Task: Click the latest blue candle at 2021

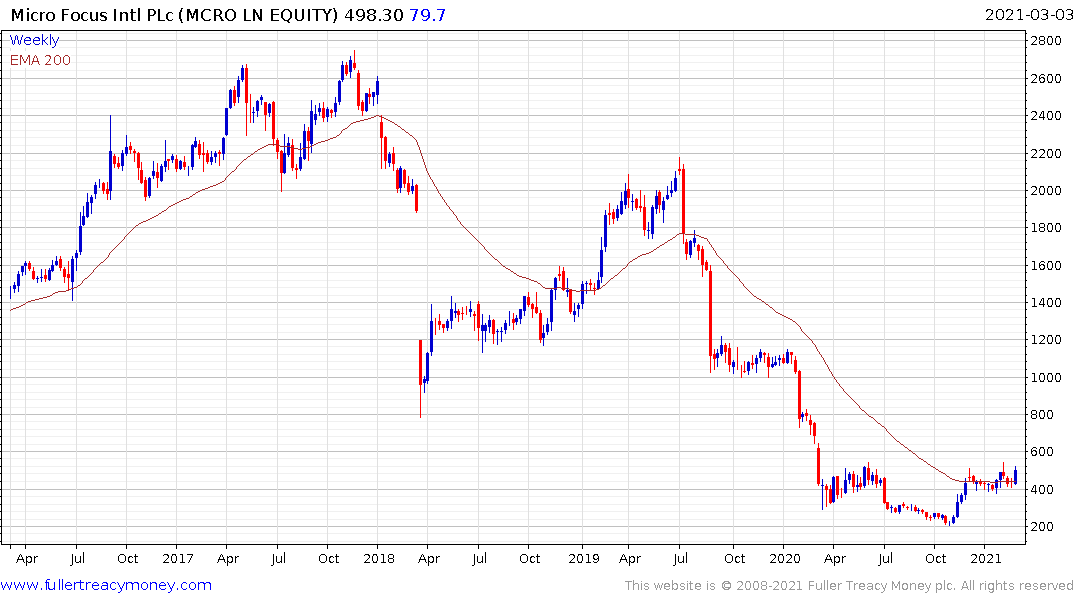Action: click(1015, 475)
